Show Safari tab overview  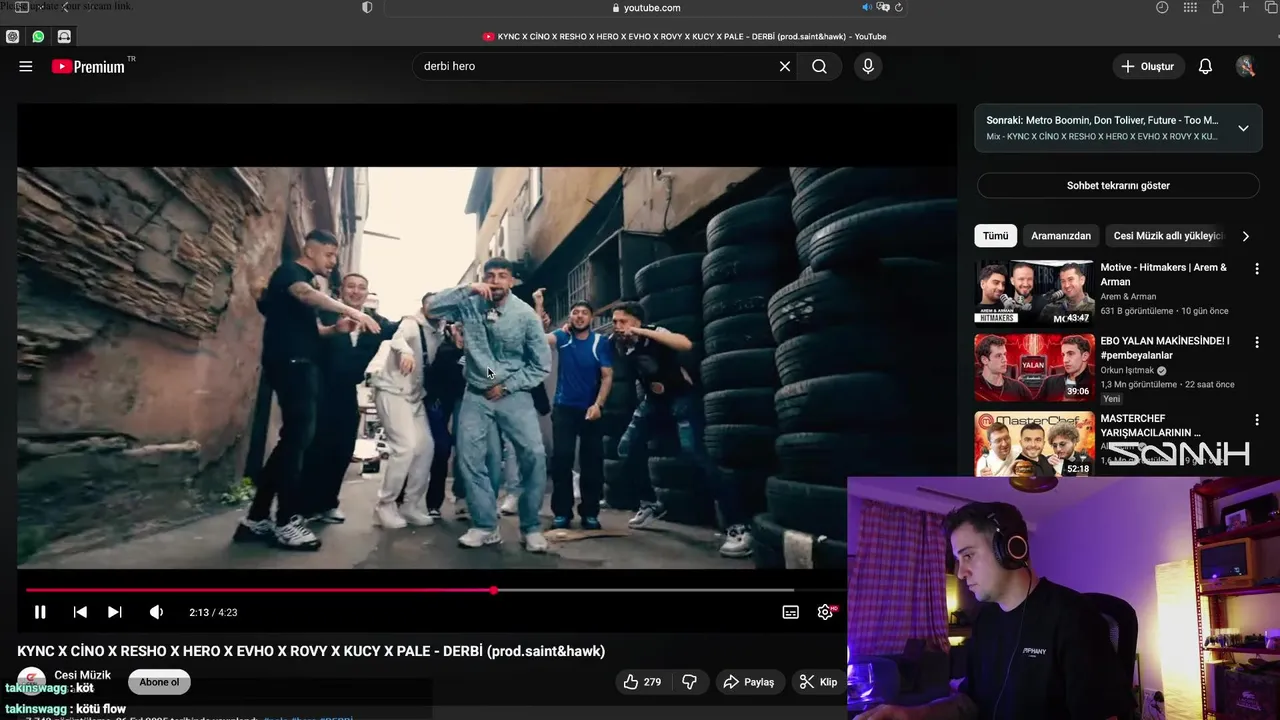point(1271,7)
